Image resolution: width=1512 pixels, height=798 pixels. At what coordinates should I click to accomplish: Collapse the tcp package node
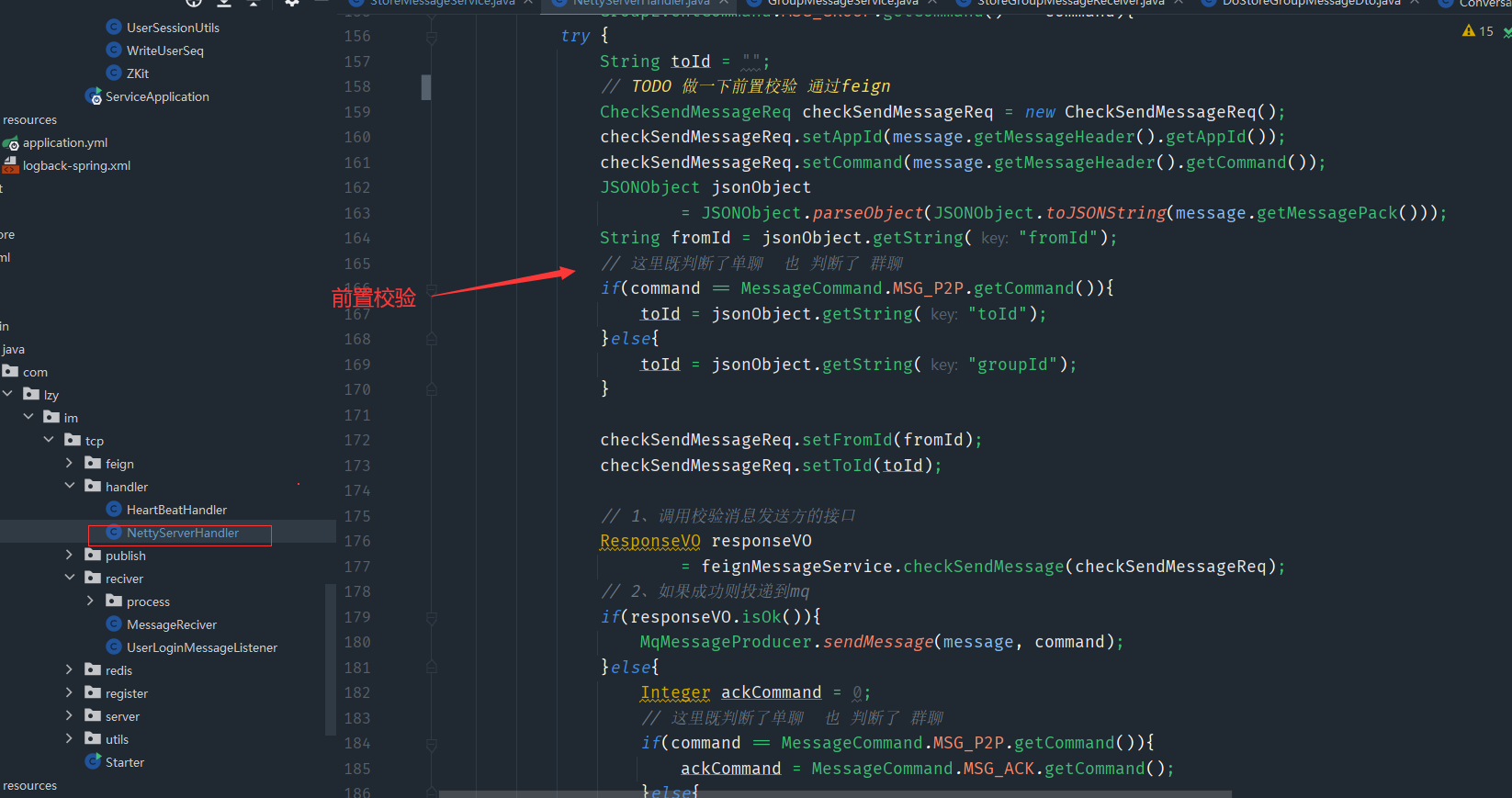pyautogui.click(x=49, y=439)
